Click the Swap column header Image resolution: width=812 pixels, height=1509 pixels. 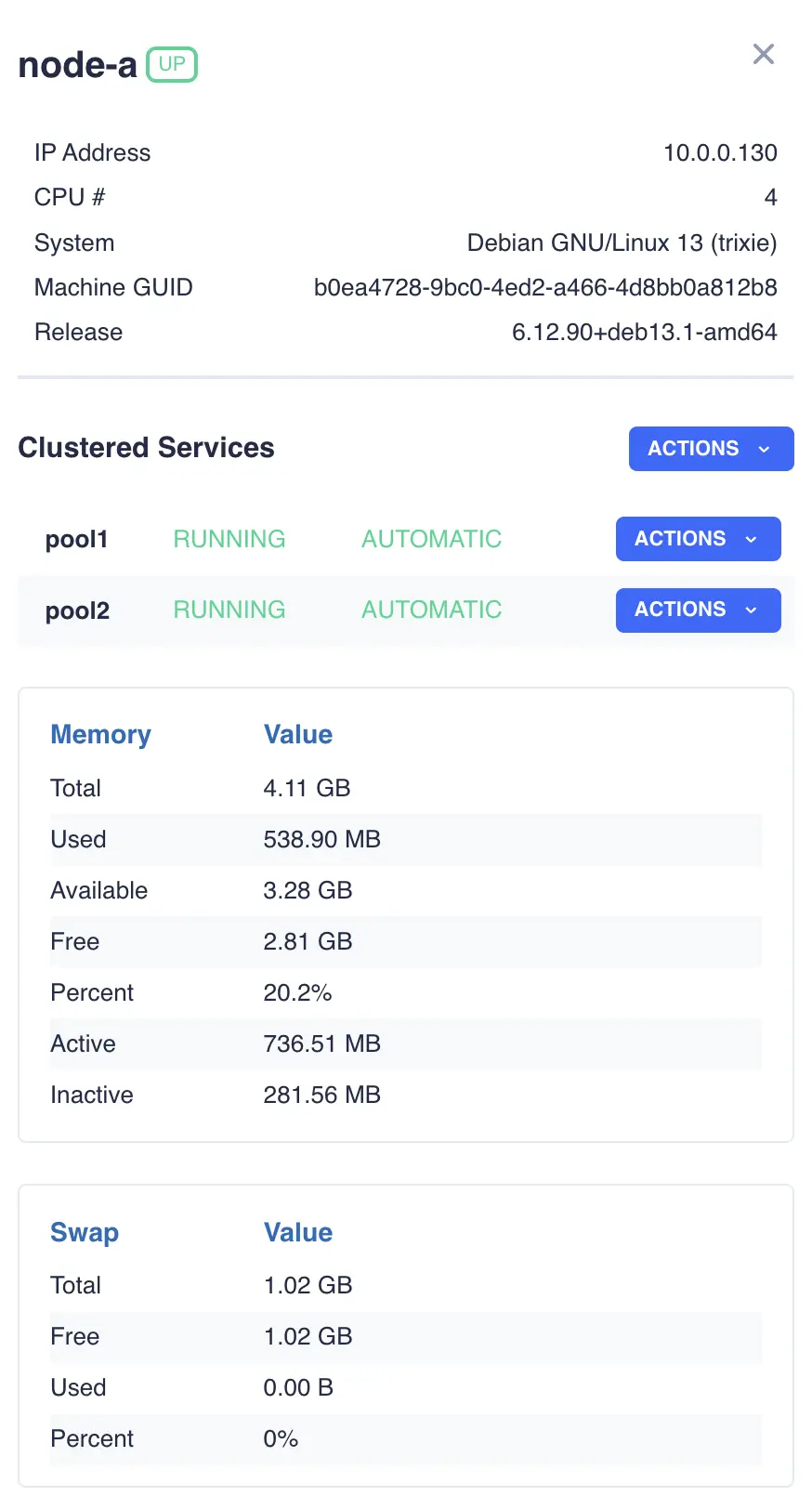coord(85,1232)
